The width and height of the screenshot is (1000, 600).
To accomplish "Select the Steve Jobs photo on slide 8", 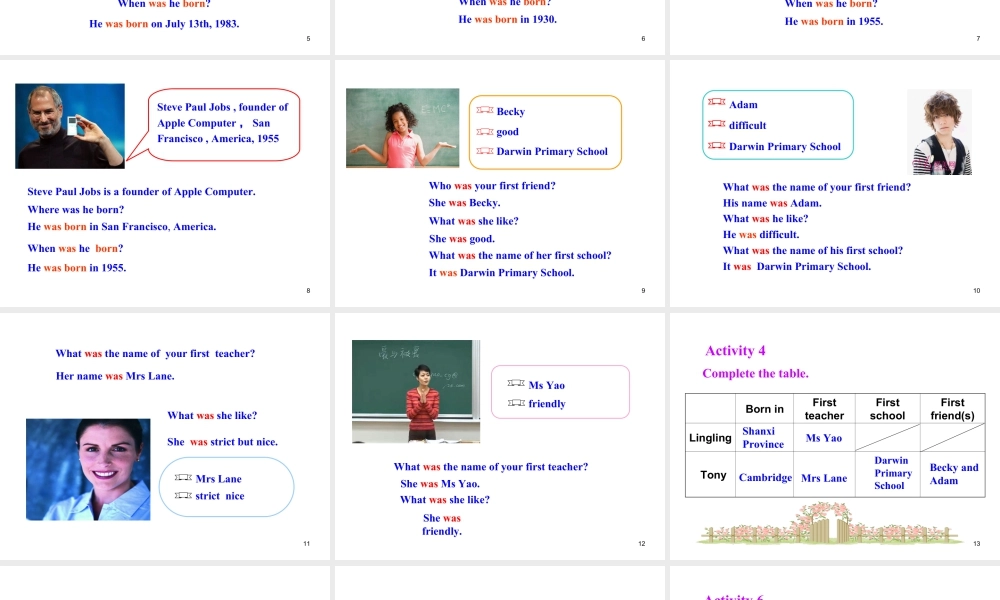I will [70, 126].
